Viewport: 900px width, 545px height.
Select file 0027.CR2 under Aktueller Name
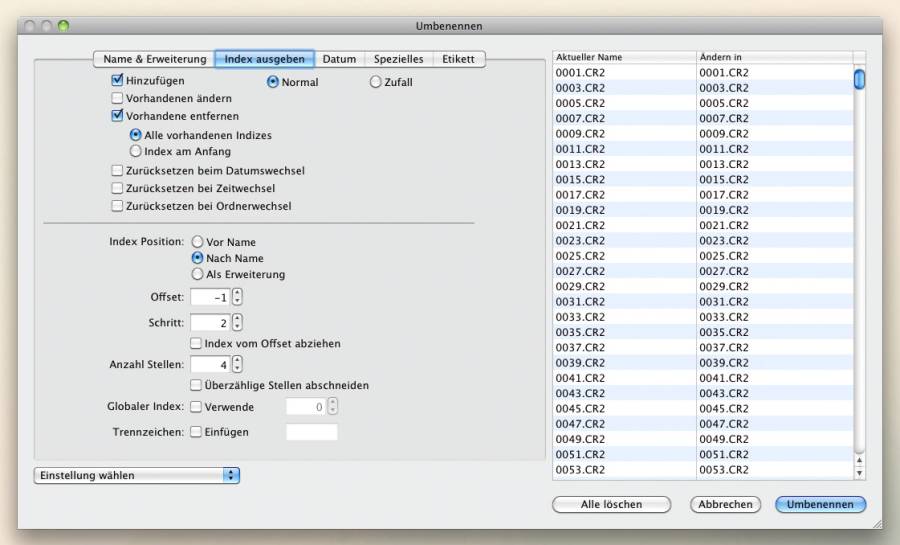[x=580, y=271]
